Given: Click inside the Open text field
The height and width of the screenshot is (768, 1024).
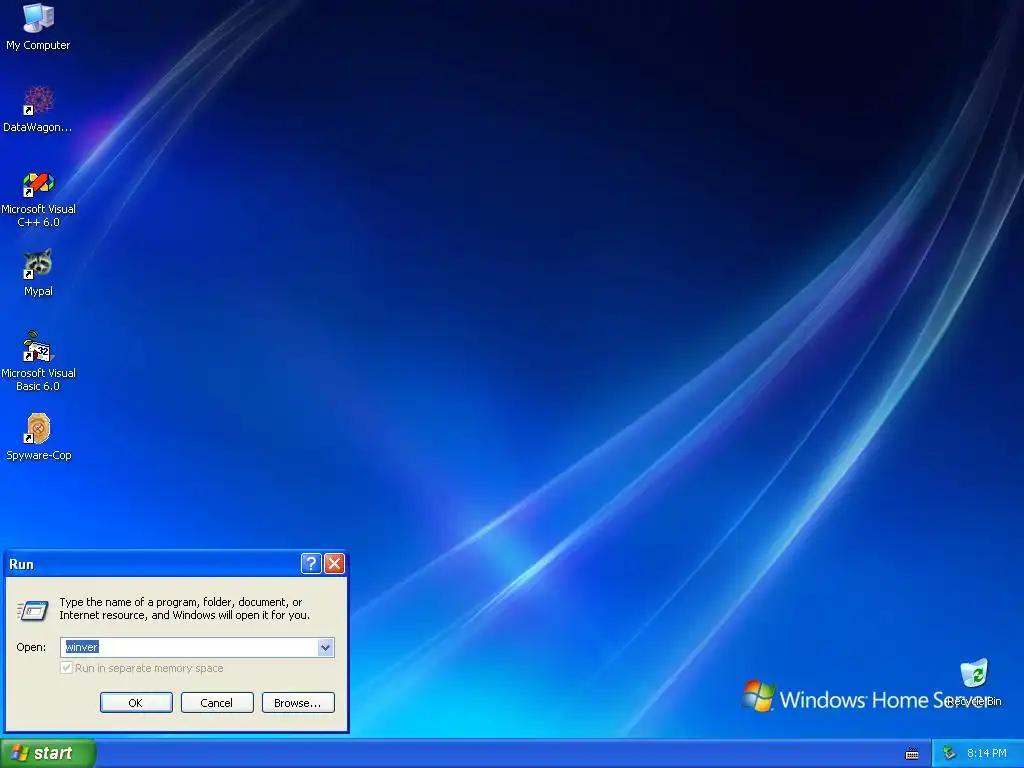Looking at the screenshot, I should click(189, 647).
